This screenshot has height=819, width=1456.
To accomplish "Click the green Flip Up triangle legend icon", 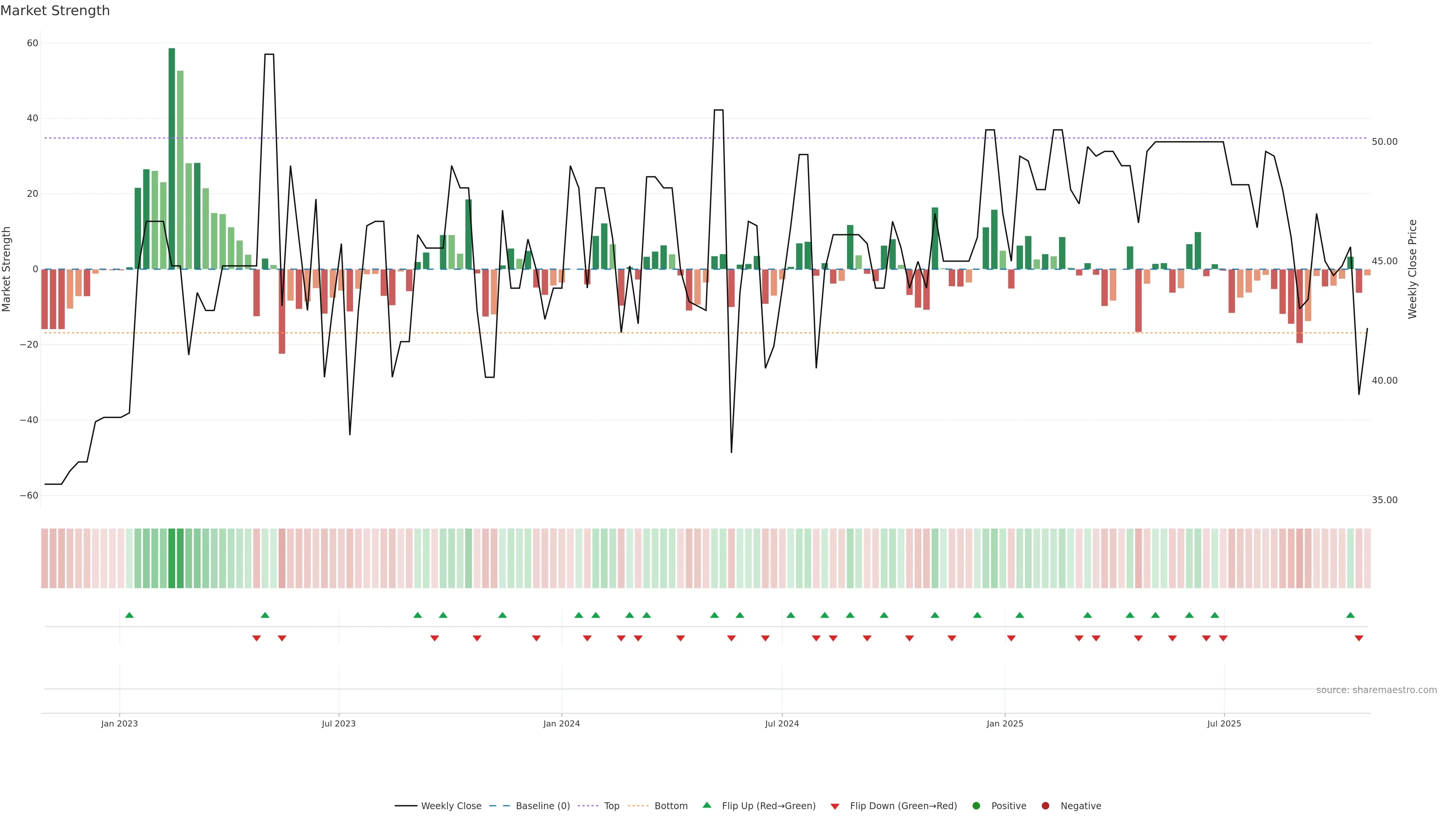I will (706, 805).
